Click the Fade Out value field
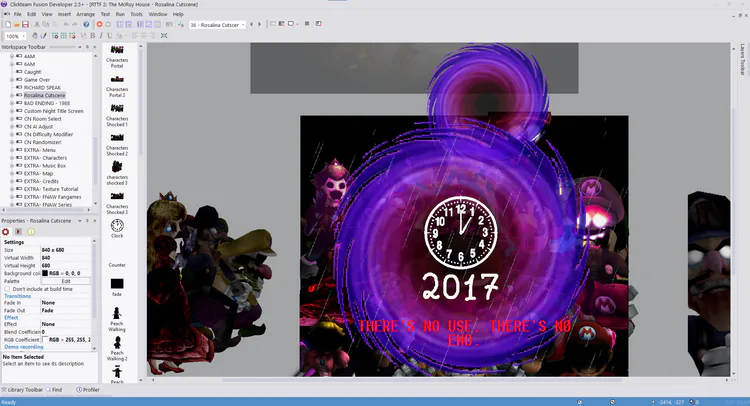Viewport: 750px width, 406px height. (x=66, y=310)
